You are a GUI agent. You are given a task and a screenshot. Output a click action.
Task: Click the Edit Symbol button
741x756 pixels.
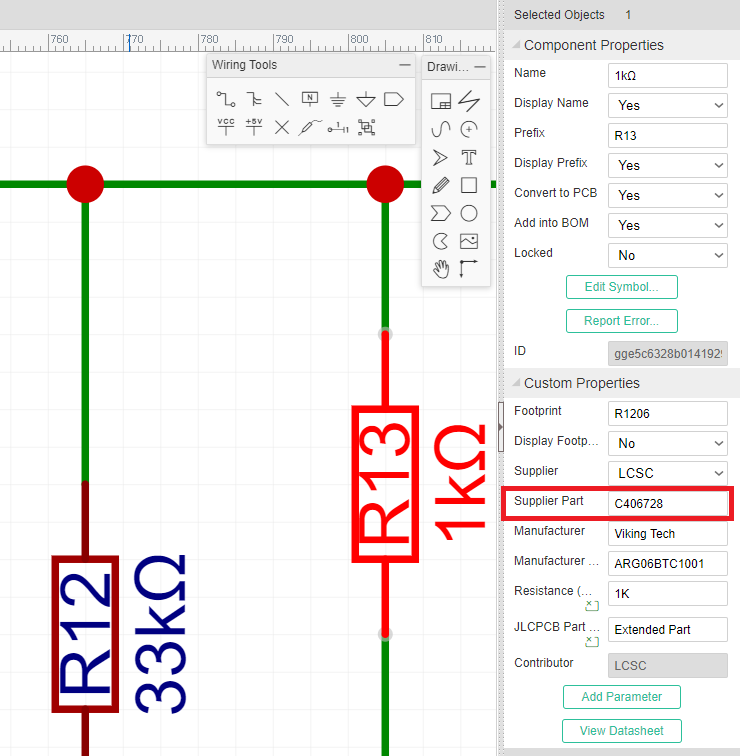pos(621,287)
